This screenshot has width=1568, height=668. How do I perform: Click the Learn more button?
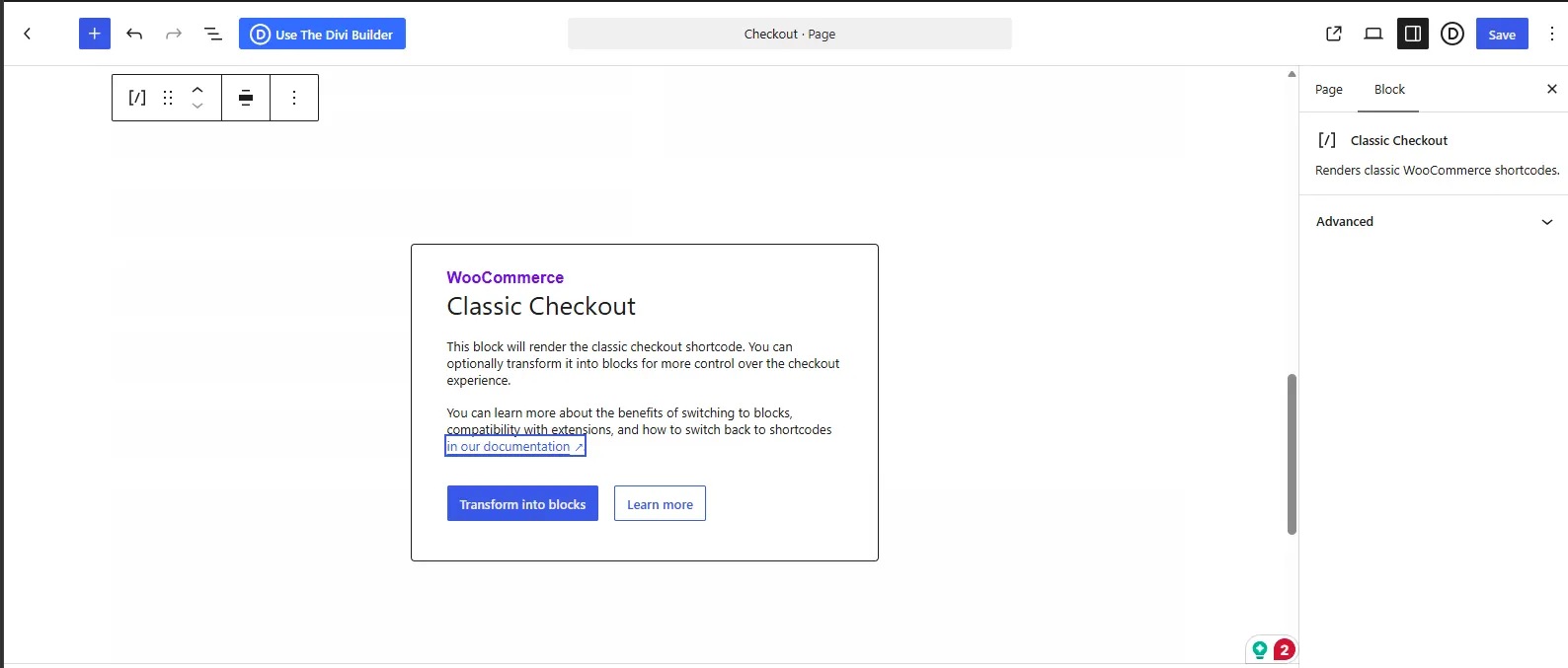[660, 503]
